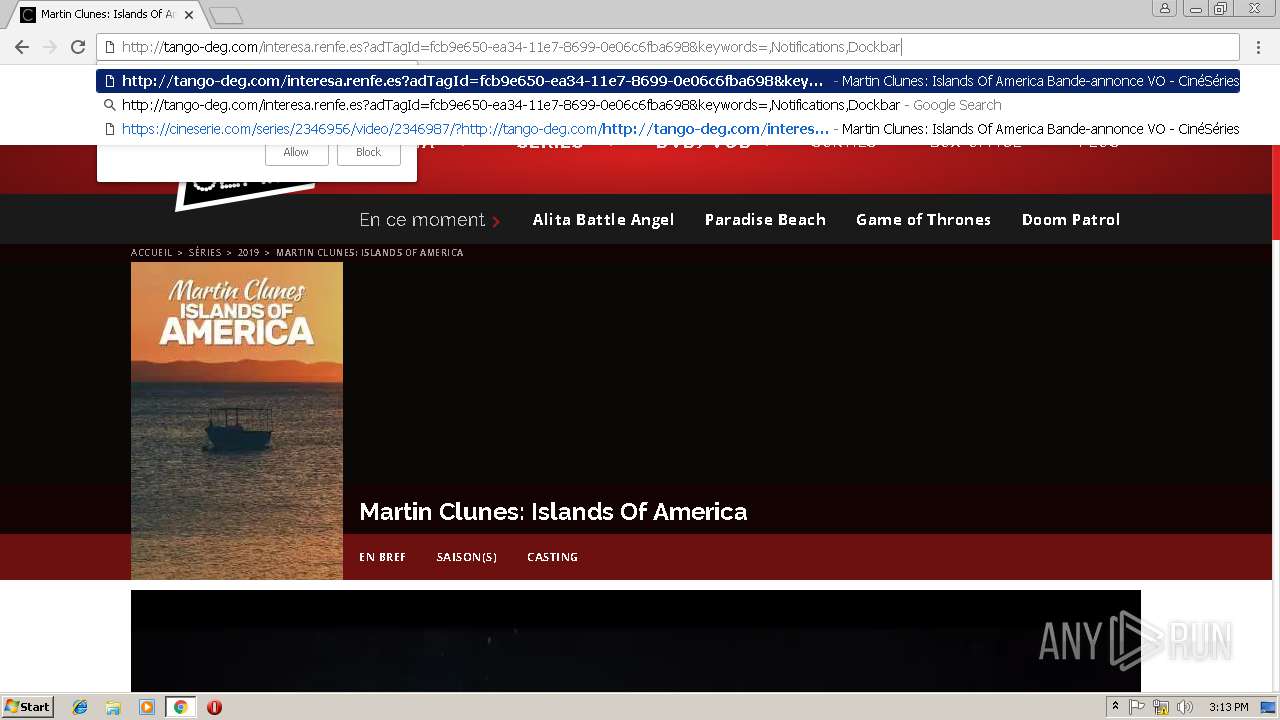This screenshot has width=1280, height=720.
Task: Open the Chrome three-dot menu
Action: 1258,47
